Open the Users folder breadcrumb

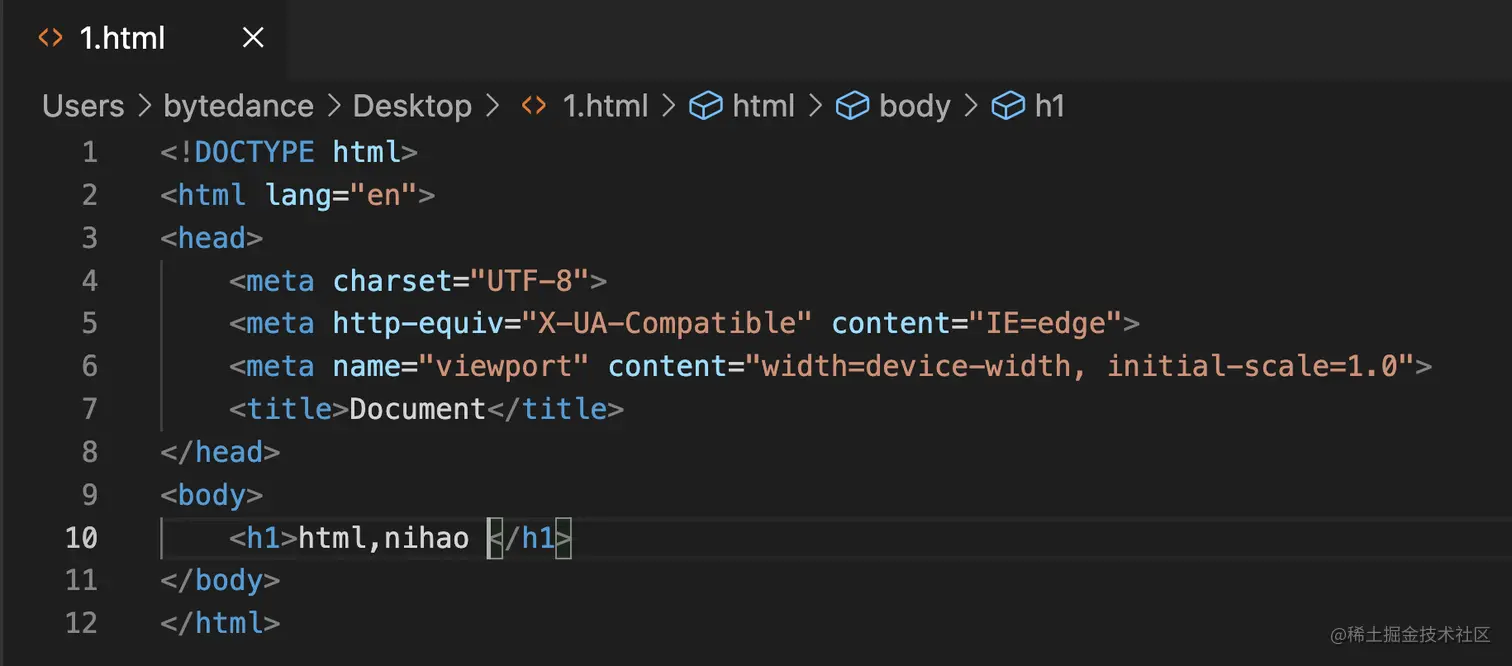(x=83, y=106)
